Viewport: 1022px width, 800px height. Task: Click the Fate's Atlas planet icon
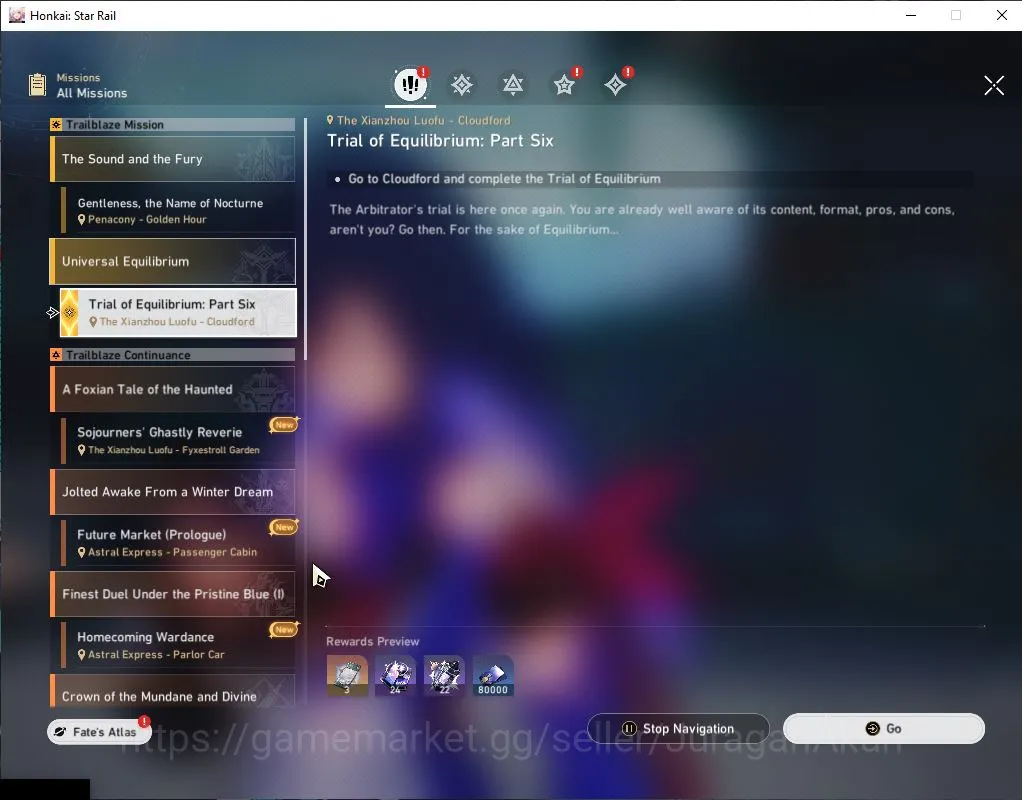click(x=60, y=732)
